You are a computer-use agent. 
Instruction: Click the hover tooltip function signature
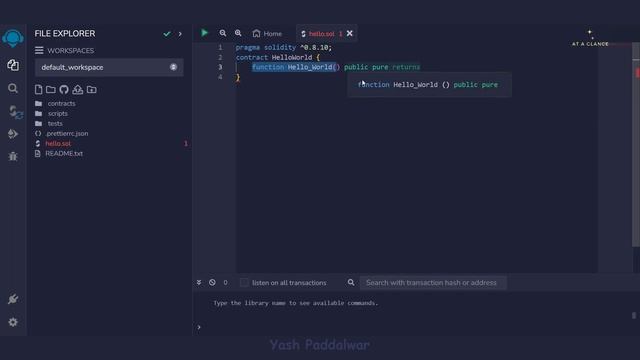(x=428, y=85)
